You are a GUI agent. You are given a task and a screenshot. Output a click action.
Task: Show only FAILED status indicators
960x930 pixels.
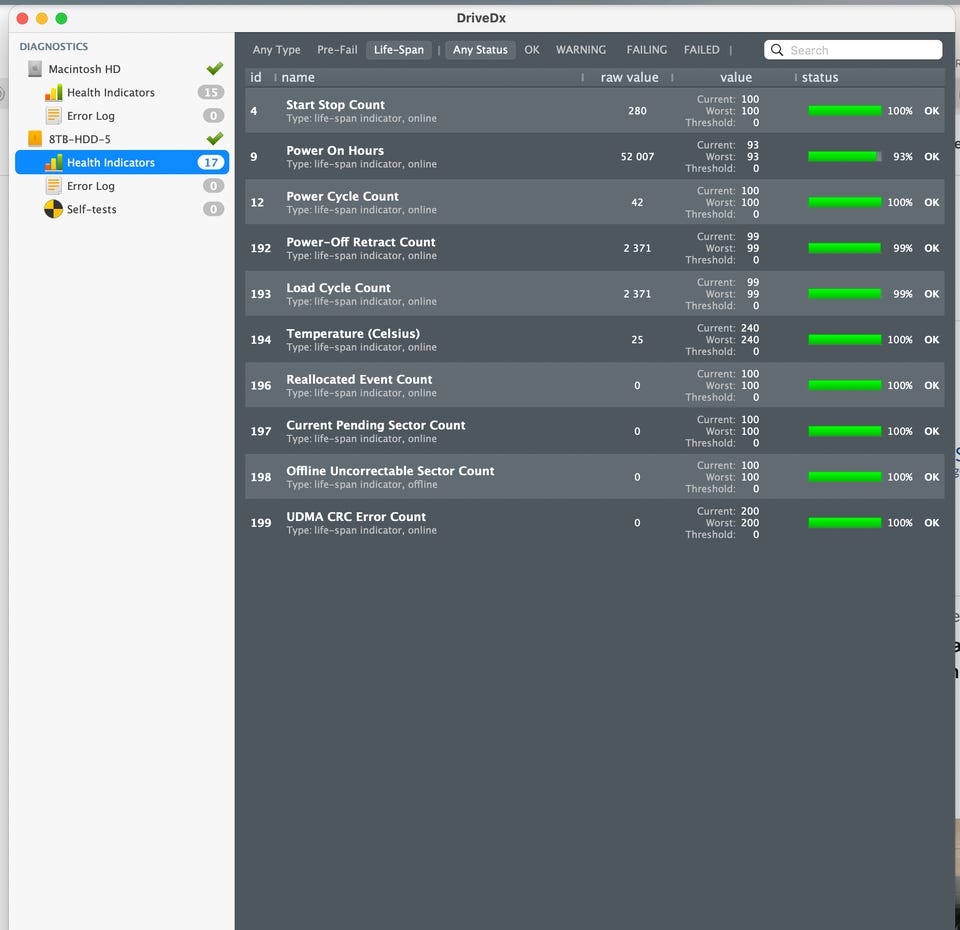[x=702, y=50]
